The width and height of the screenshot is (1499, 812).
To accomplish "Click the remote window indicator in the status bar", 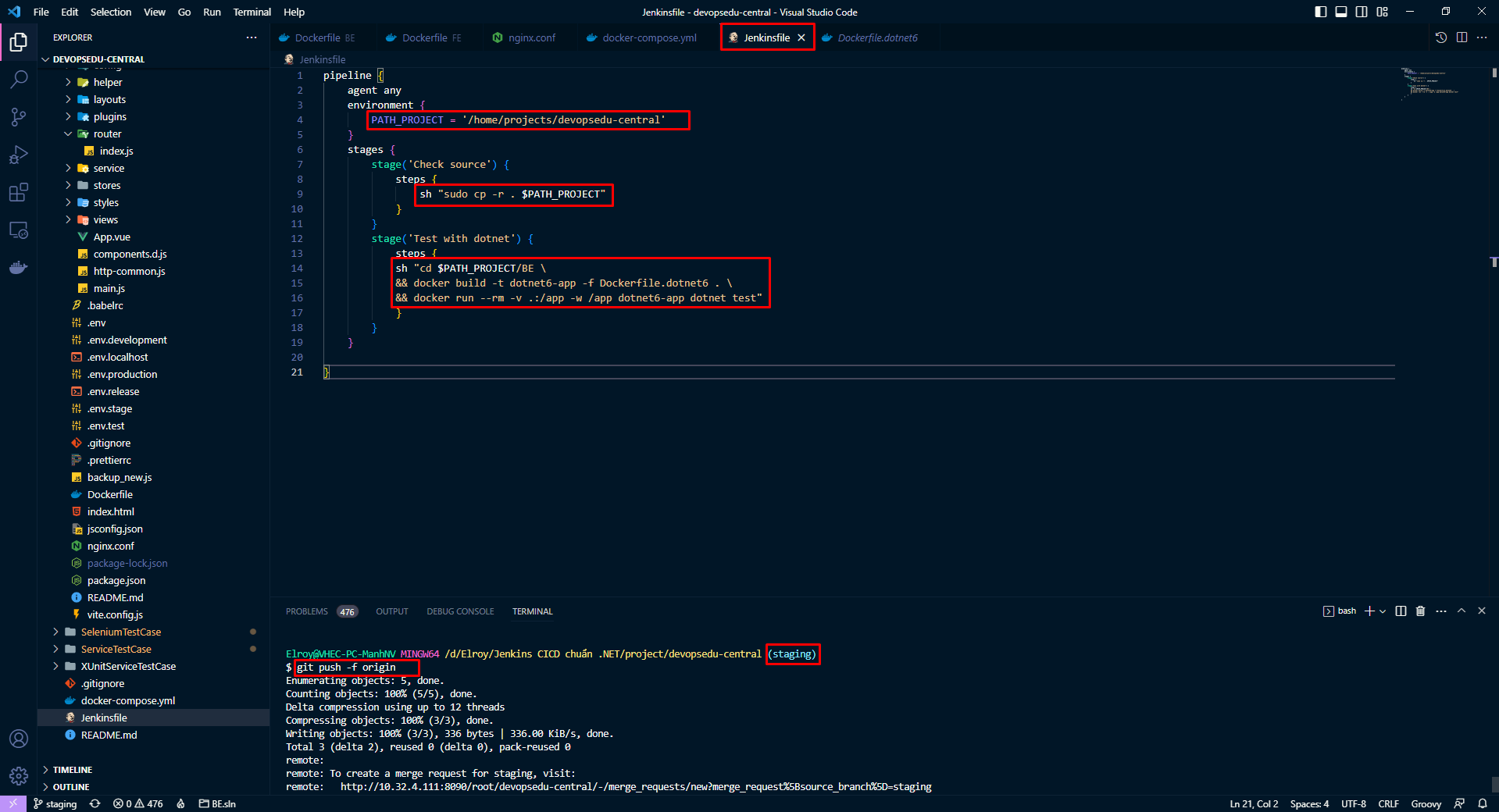I will click(x=13, y=803).
